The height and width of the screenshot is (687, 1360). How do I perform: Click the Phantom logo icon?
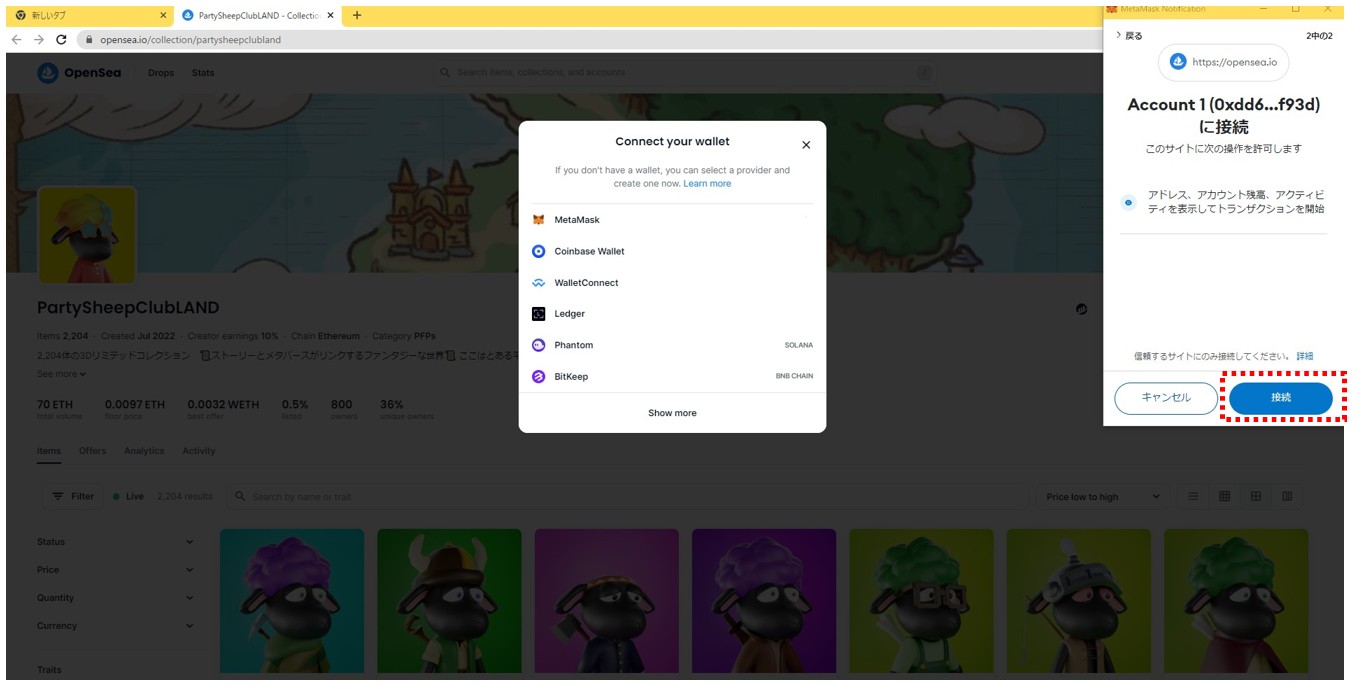tap(538, 345)
